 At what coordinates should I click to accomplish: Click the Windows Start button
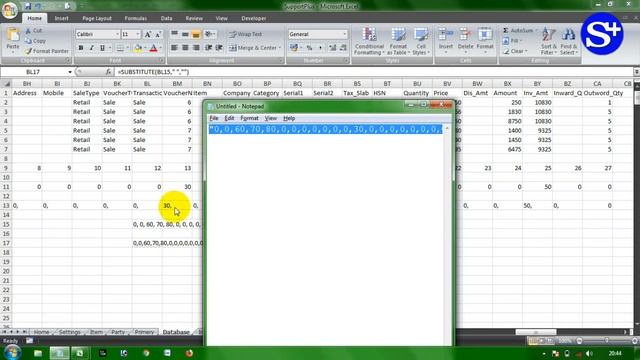[x=12, y=353]
